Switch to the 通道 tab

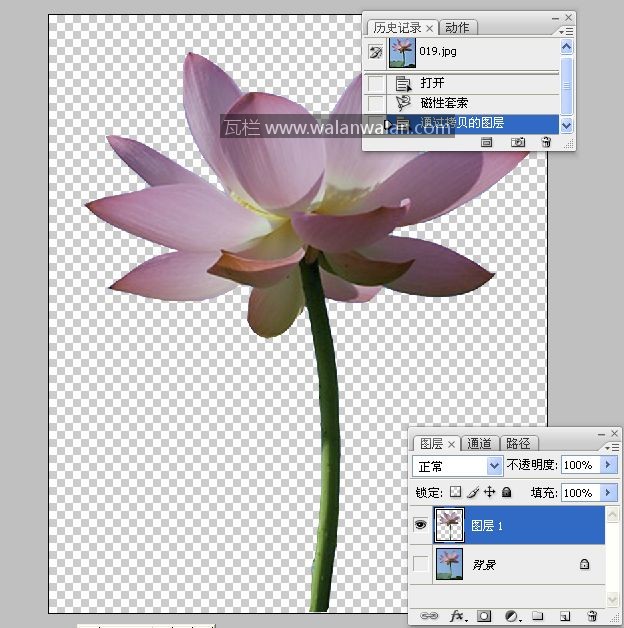(x=480, y=443)
